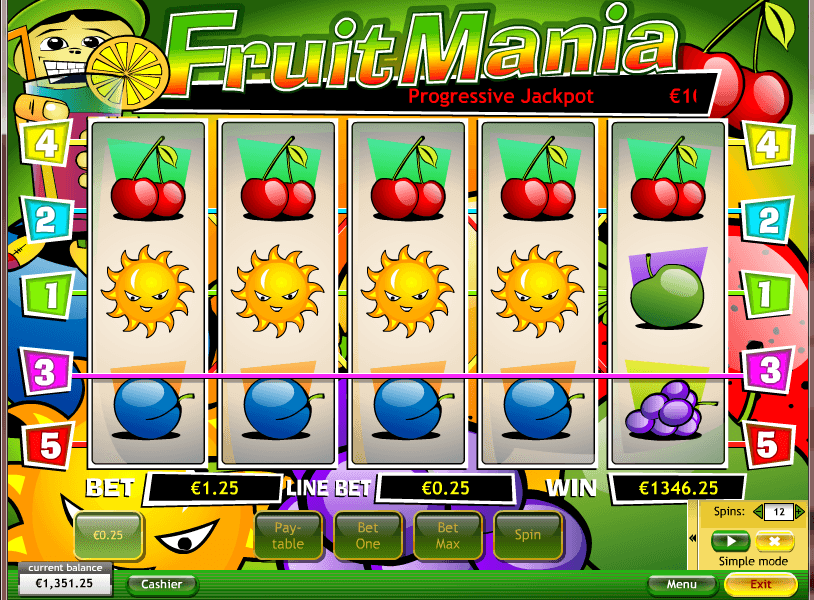Select the left payline 2 cyan marker
Viewport: 814px width, 600px height.
pos(46,219)
